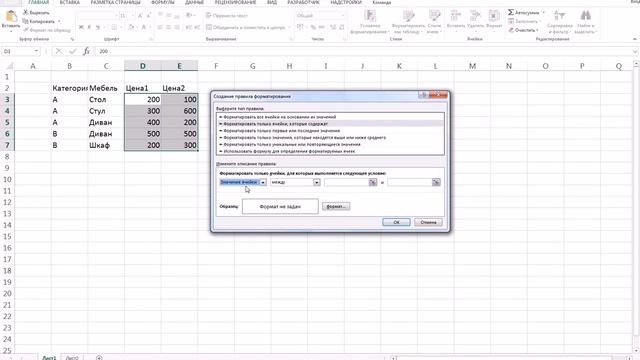This screenshot has width=640, height=360.
Task: Toggle underline Ч formatting
Action: (x=98, y=27)
